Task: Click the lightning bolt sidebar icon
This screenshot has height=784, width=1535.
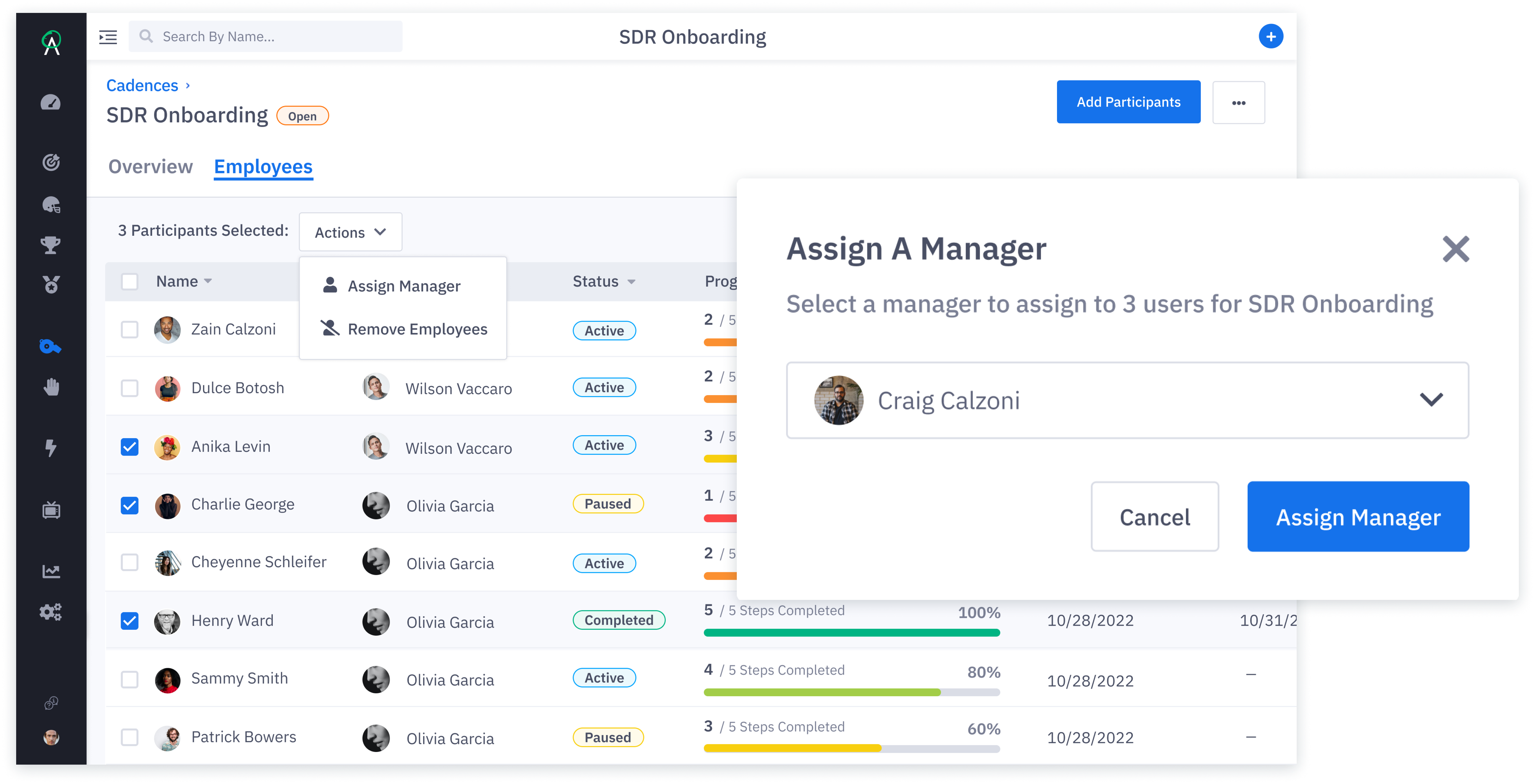Action: click(x=51, y=447)
